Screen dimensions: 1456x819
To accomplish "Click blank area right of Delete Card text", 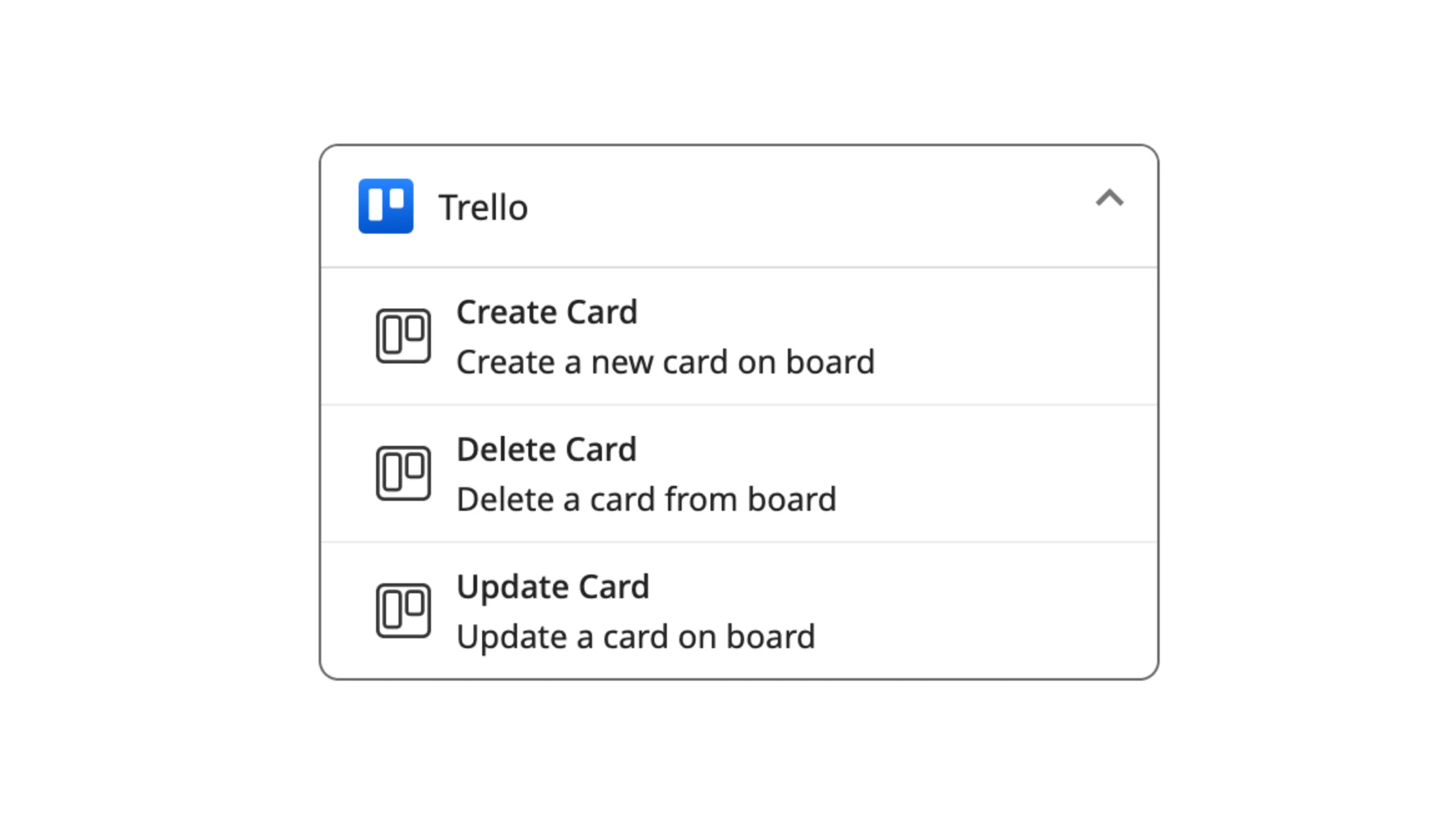I will [995, 473].
